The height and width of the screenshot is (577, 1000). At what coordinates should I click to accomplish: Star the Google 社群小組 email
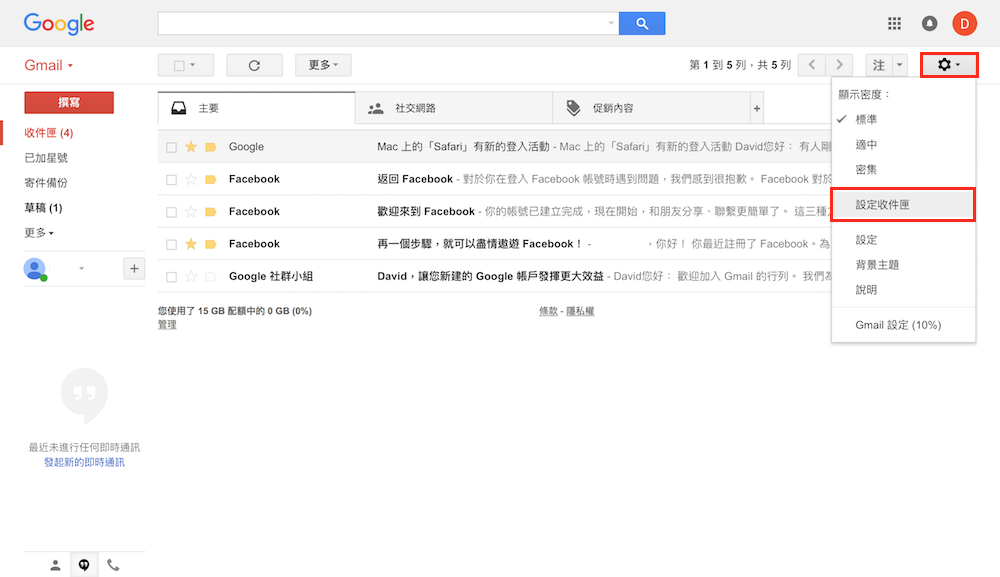coord(191,276)
